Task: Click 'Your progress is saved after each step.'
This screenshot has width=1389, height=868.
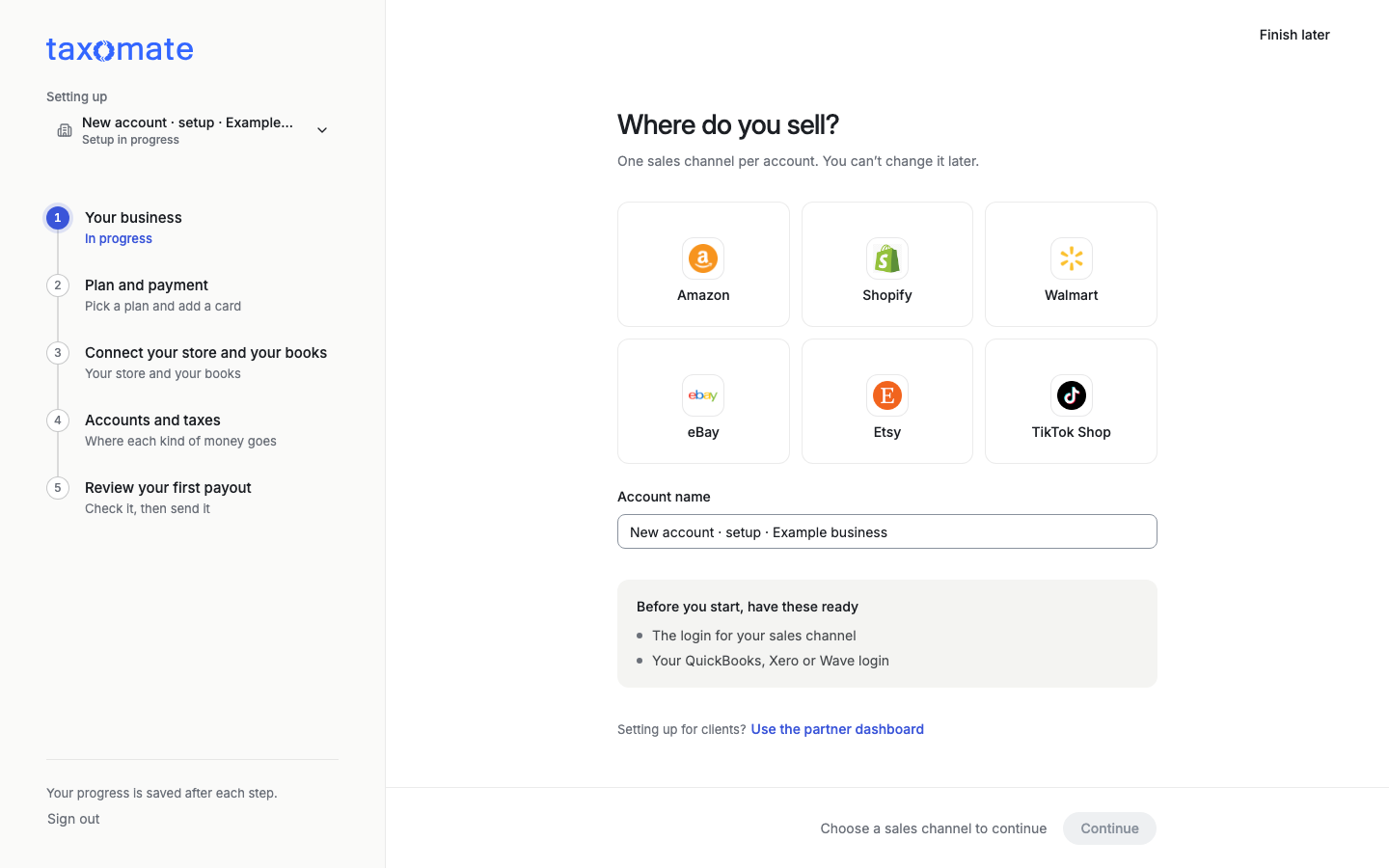Action: (162, 793)
